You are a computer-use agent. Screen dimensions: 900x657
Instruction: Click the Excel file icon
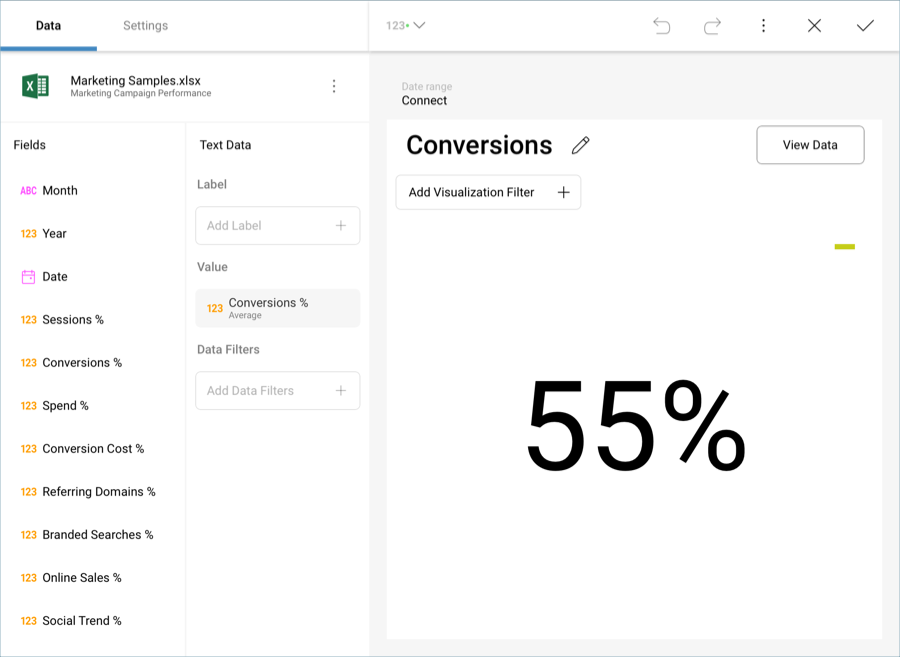click(x=36, y=87)
